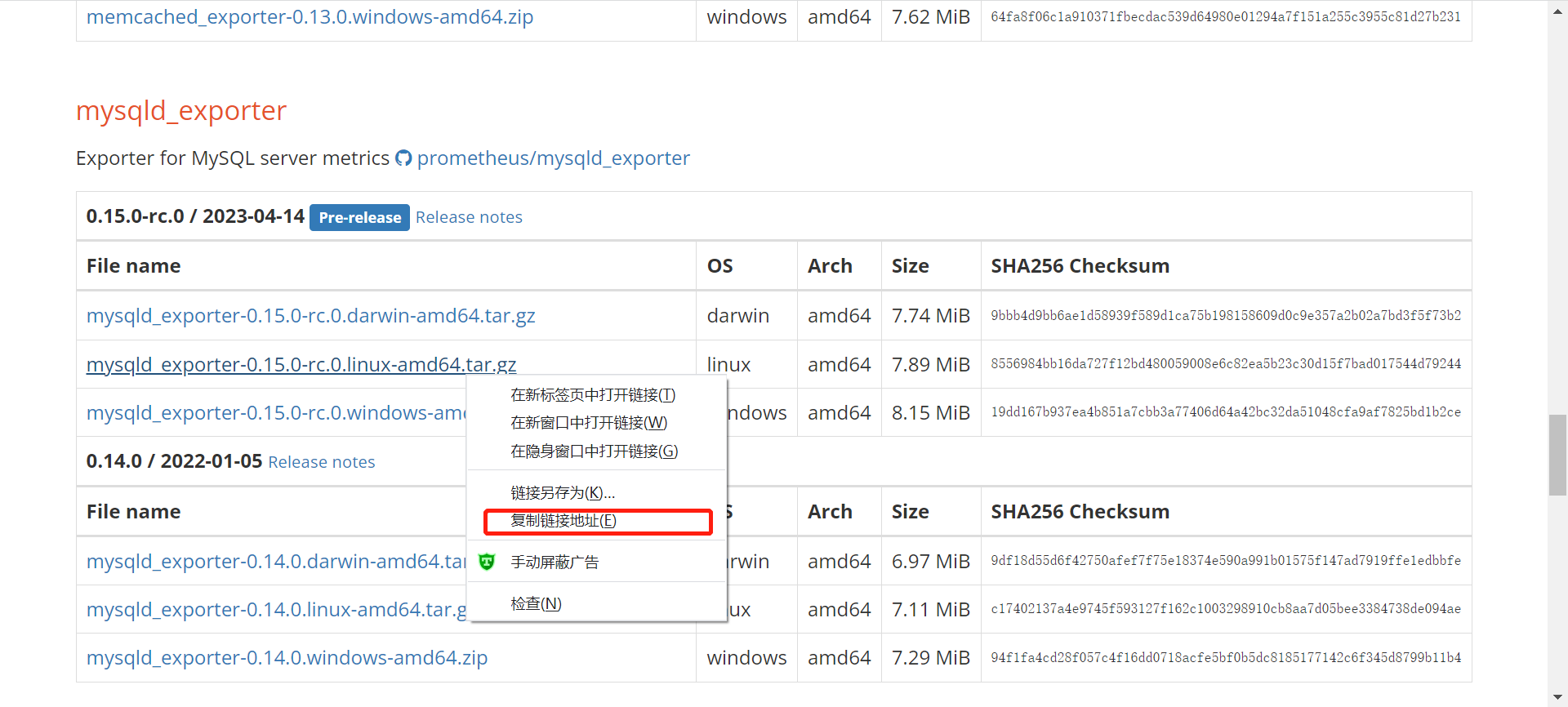1568x707 pixels.
Task: Download mysqld_exporter-0.15.0-rc.0.darwin-amd64.tar.gz
Action: pyautogui.click(x=311, y=316)
